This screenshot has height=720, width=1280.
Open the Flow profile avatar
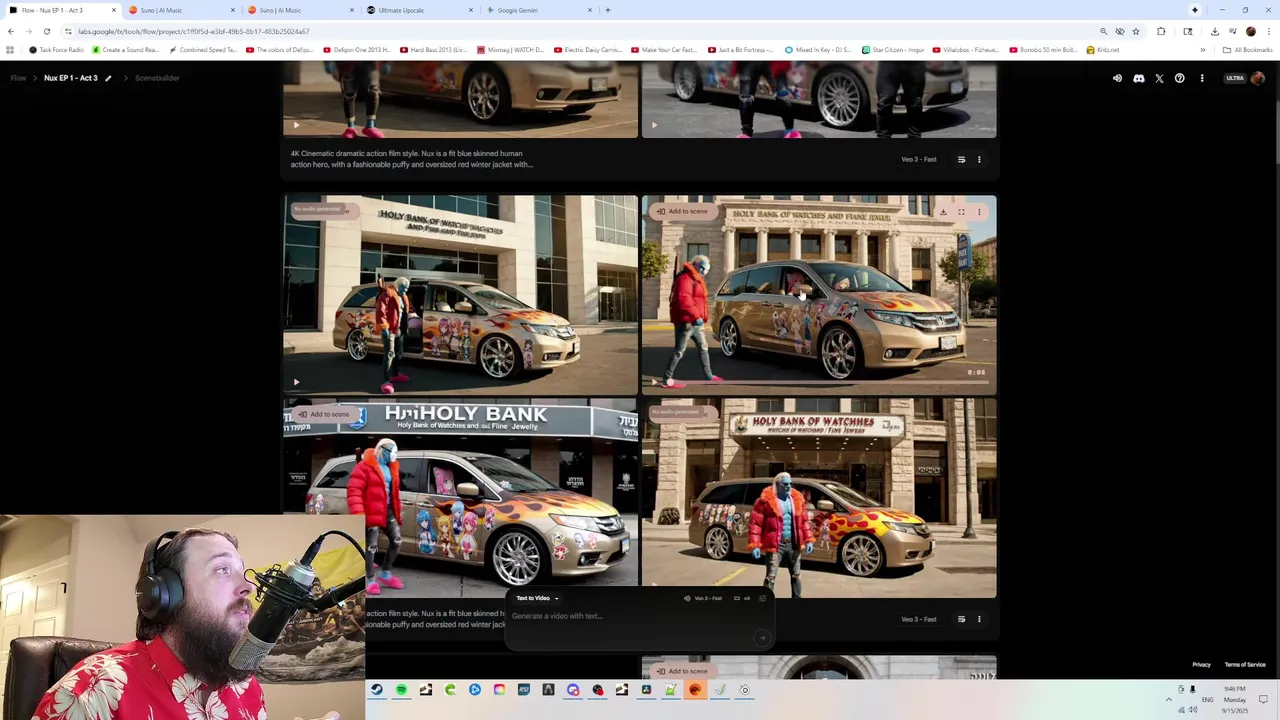[x=1258, y=78]
